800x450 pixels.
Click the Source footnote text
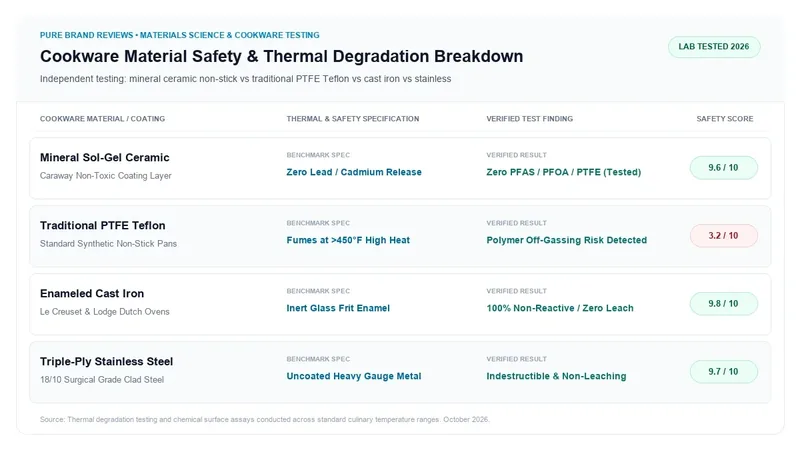[x=265, y=419]
